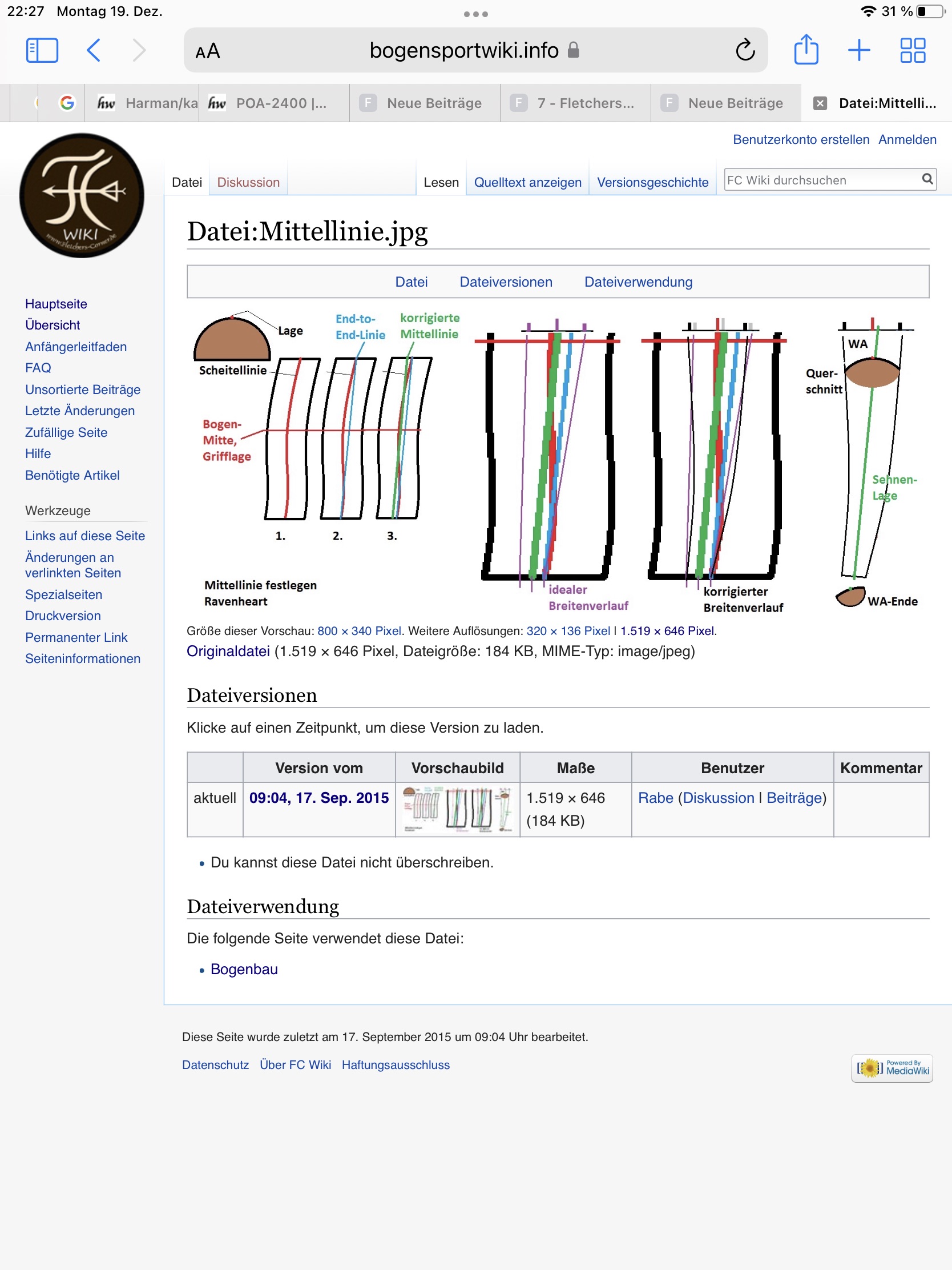Click the Anmelden link
This screenshot has width=952, height=1270.
[x=907, y=139]
